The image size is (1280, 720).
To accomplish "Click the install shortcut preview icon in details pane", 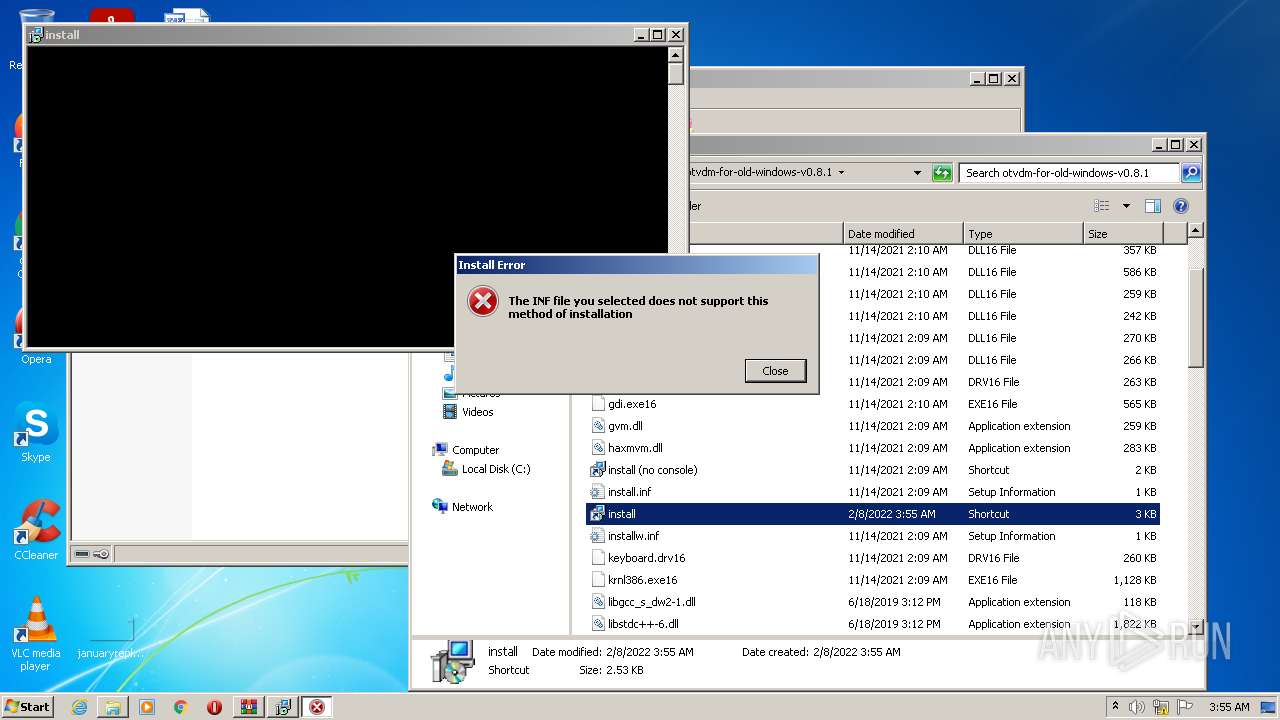I will [452, 662].
